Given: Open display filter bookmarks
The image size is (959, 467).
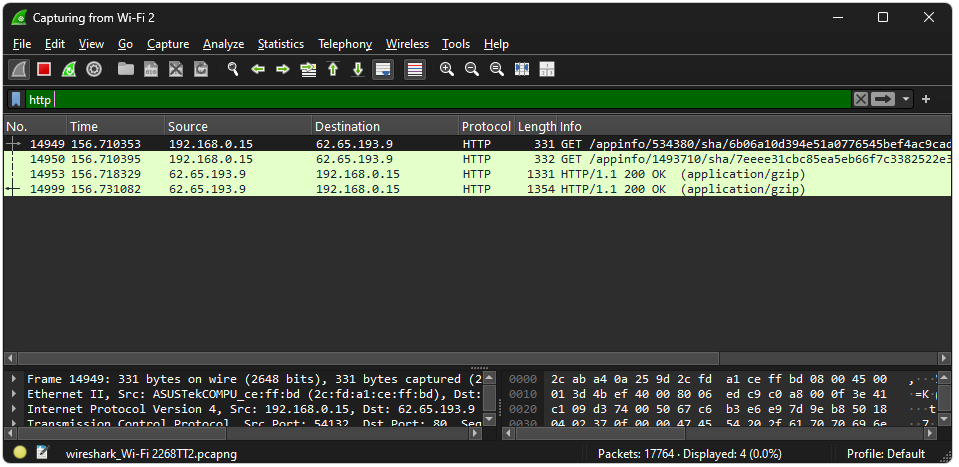Looking at the screenshot, I should pyautogui.click(x=17, y=99).
